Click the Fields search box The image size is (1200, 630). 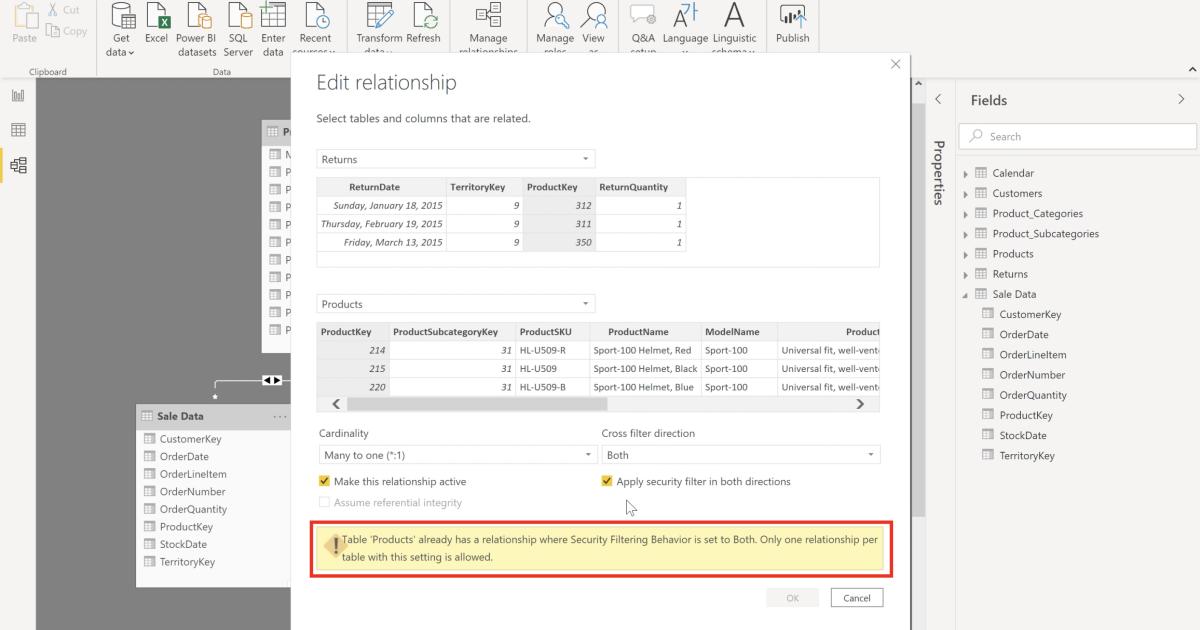1077,136
